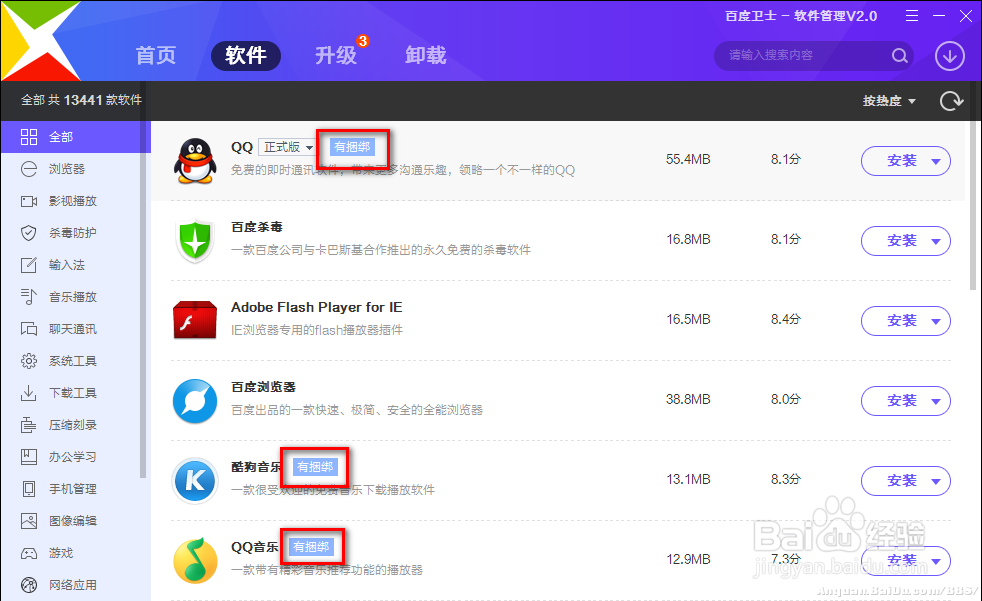Viewport: 982px width, 601px height.
Task: Expand the install options arrow for QQ
Action: (936, 162)
